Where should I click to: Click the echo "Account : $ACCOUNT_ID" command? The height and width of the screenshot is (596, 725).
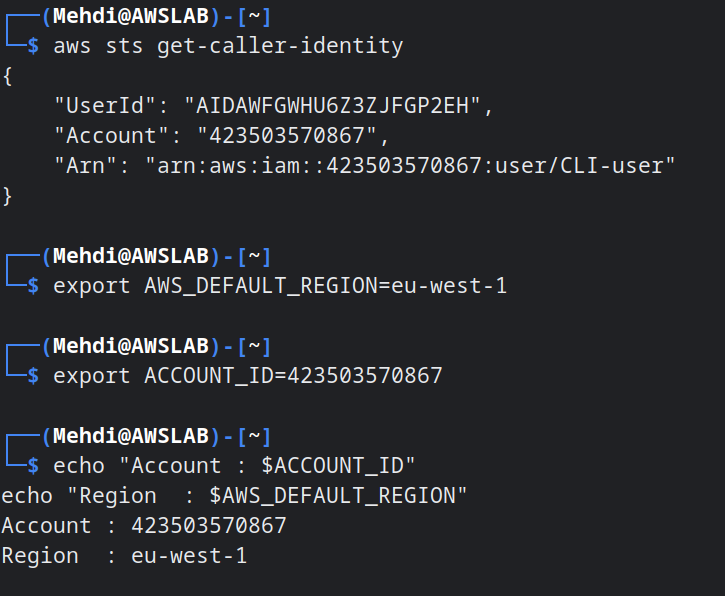234,466
